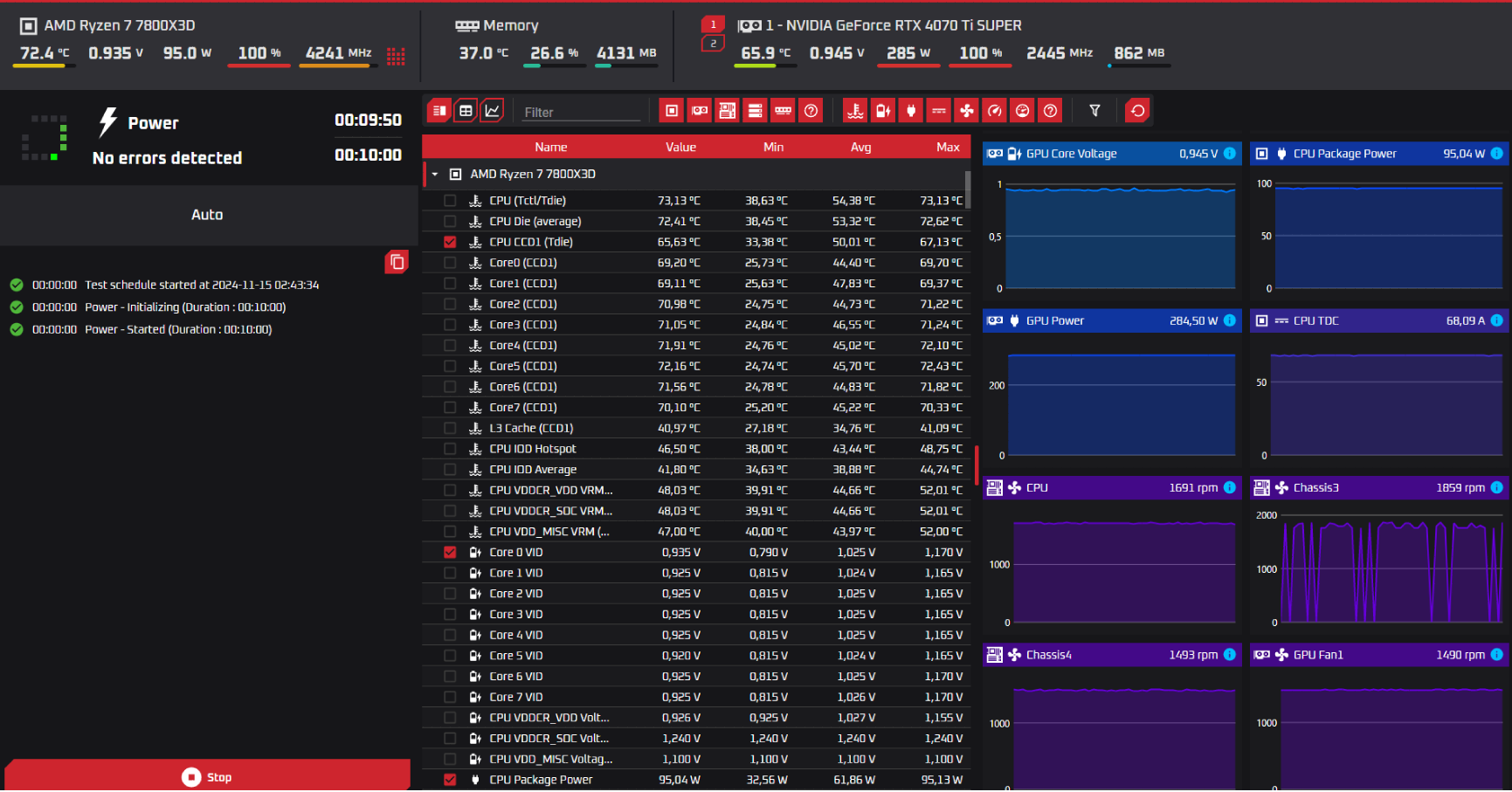Open info for CPU TDC graph
1512x792 pixels.
(x=1497, y=320)
